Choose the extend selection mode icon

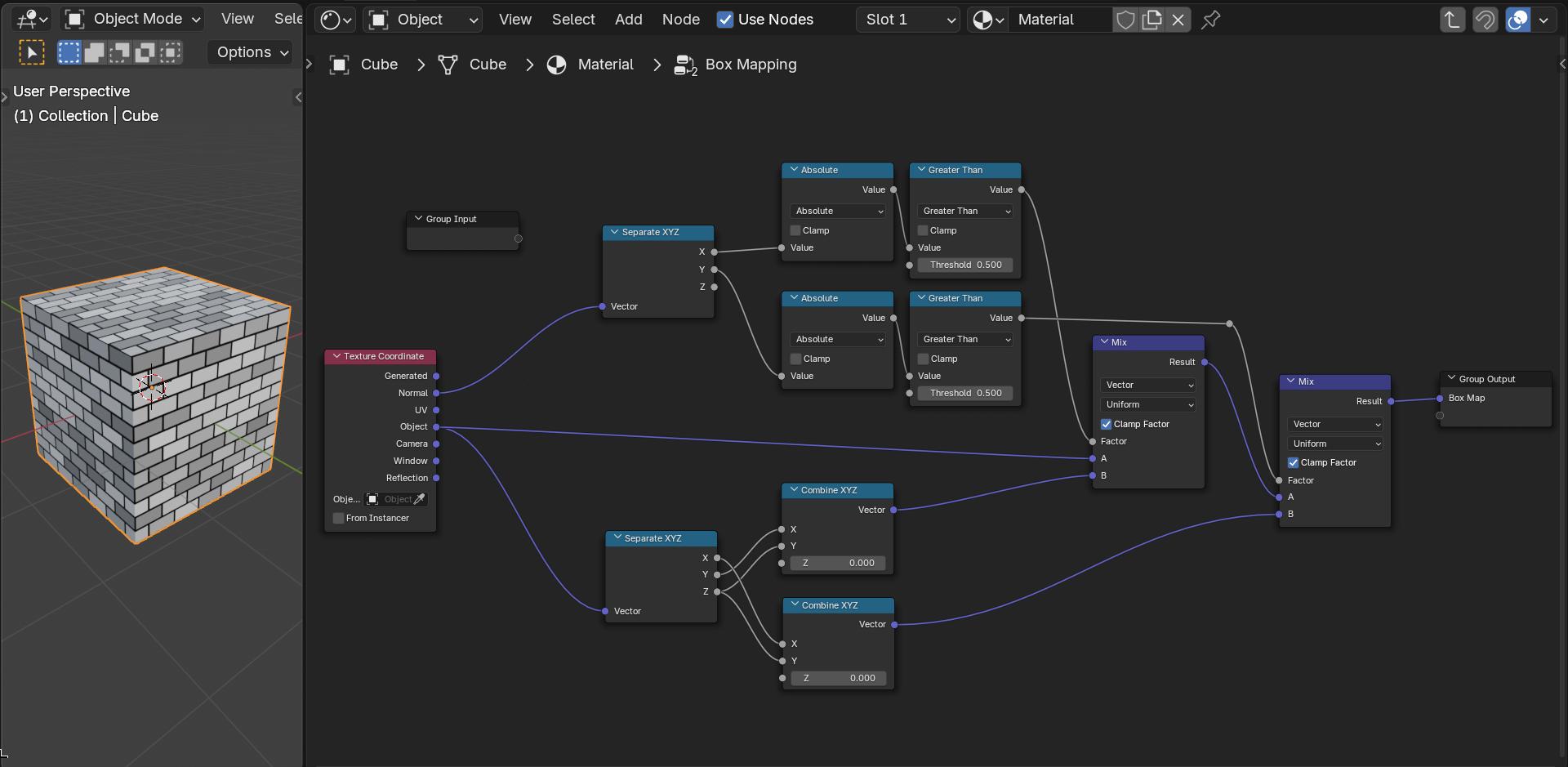point(95,53)
